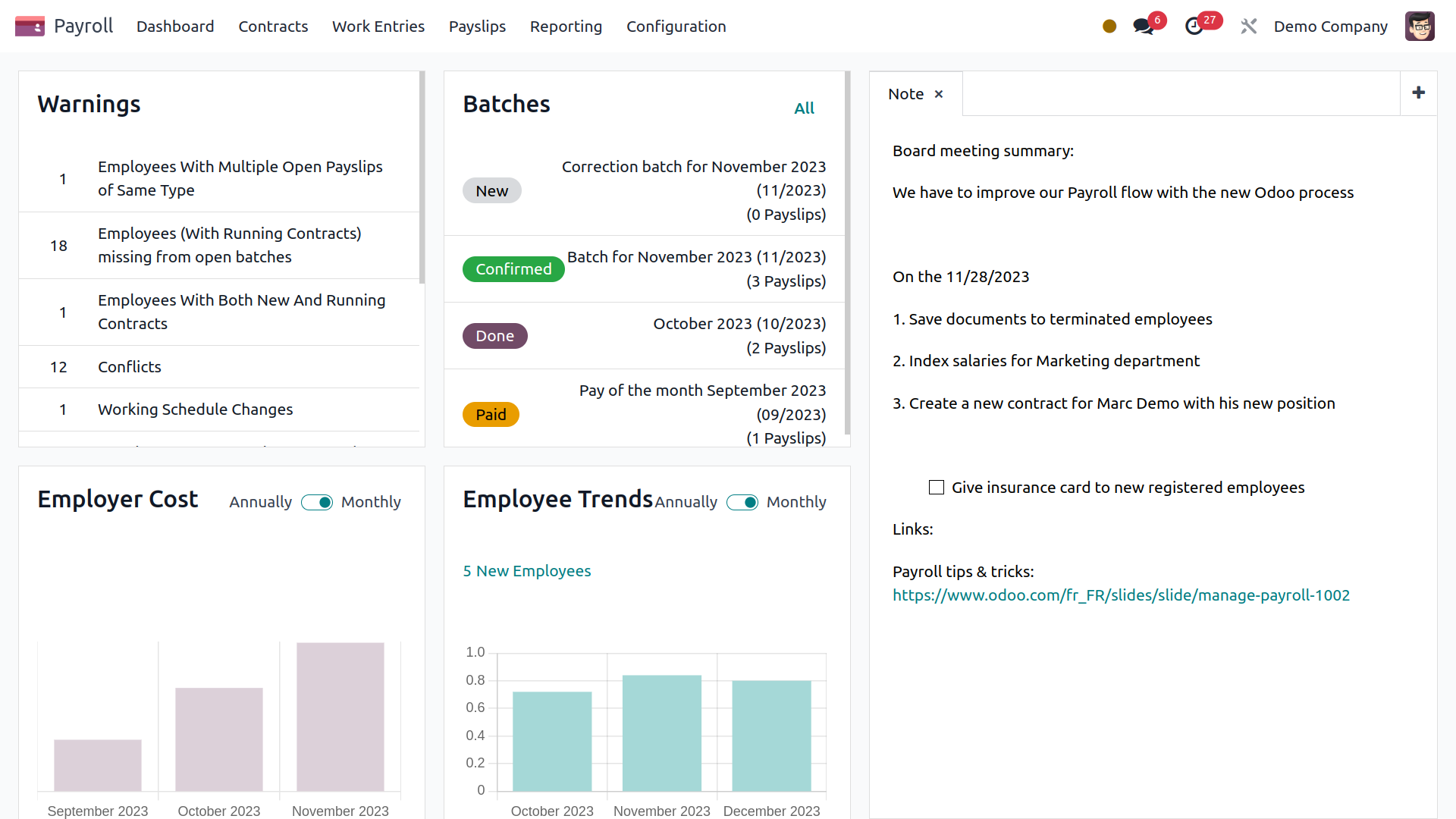1456x819 pixels.
Task: Click the debug tools wrench icon
Action: click(1248, 27)
